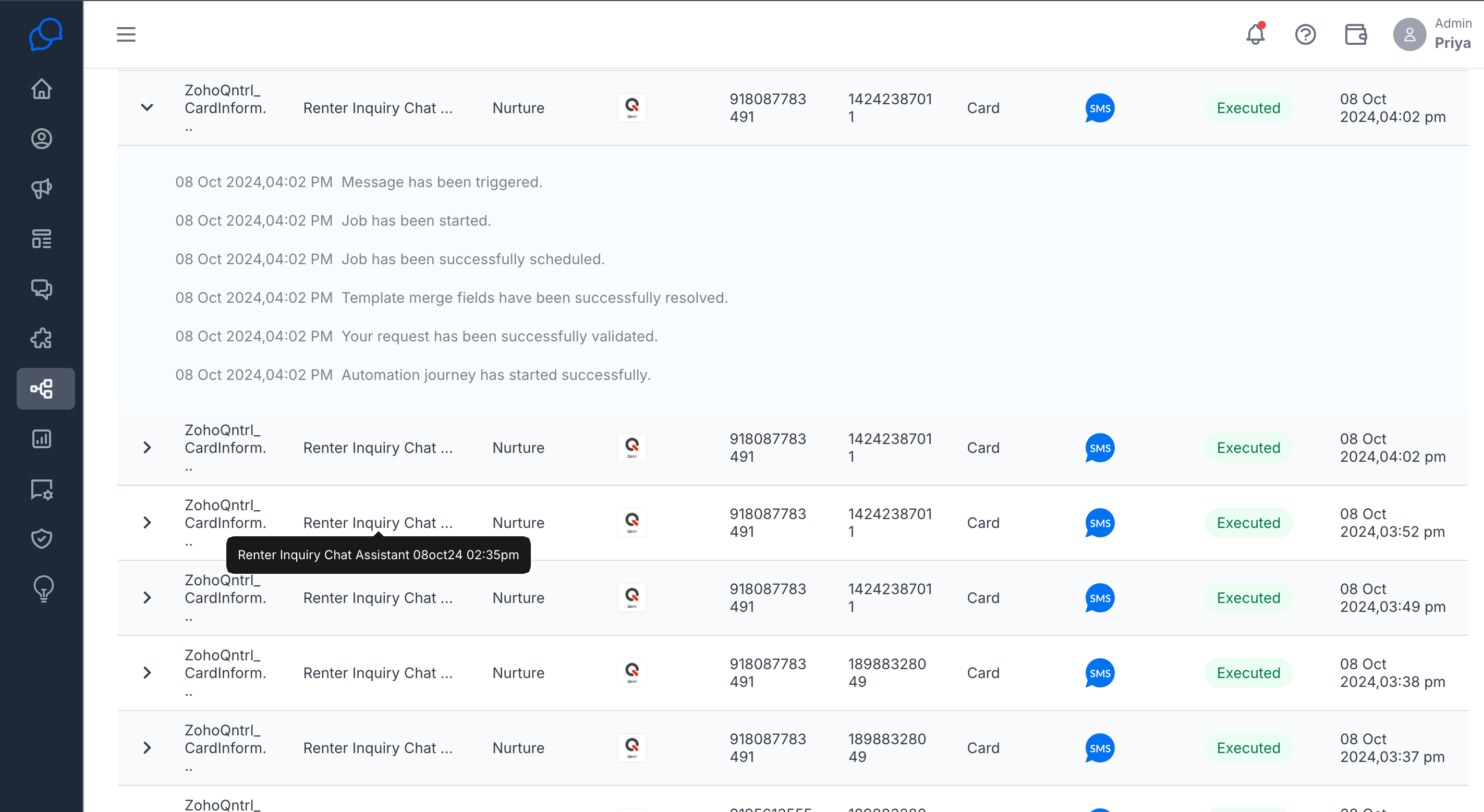Screen dimensions: 1484x812
Task: Expand the 03:37 pm row
Action: [148, 747]
